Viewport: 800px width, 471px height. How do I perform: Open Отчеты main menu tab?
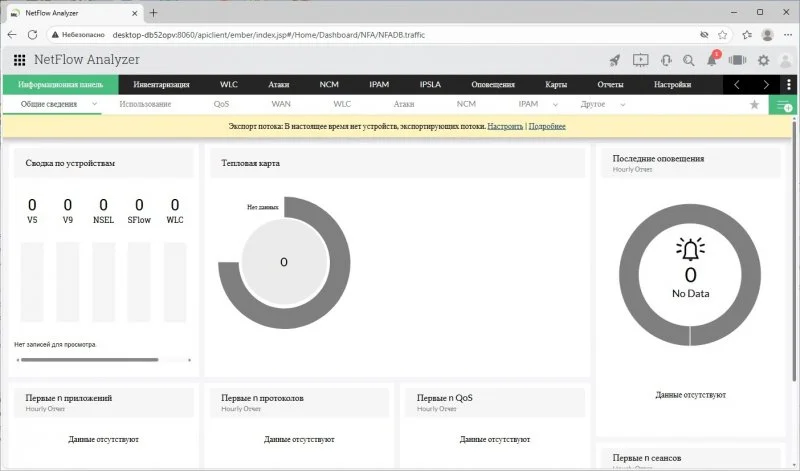(610, 85)
